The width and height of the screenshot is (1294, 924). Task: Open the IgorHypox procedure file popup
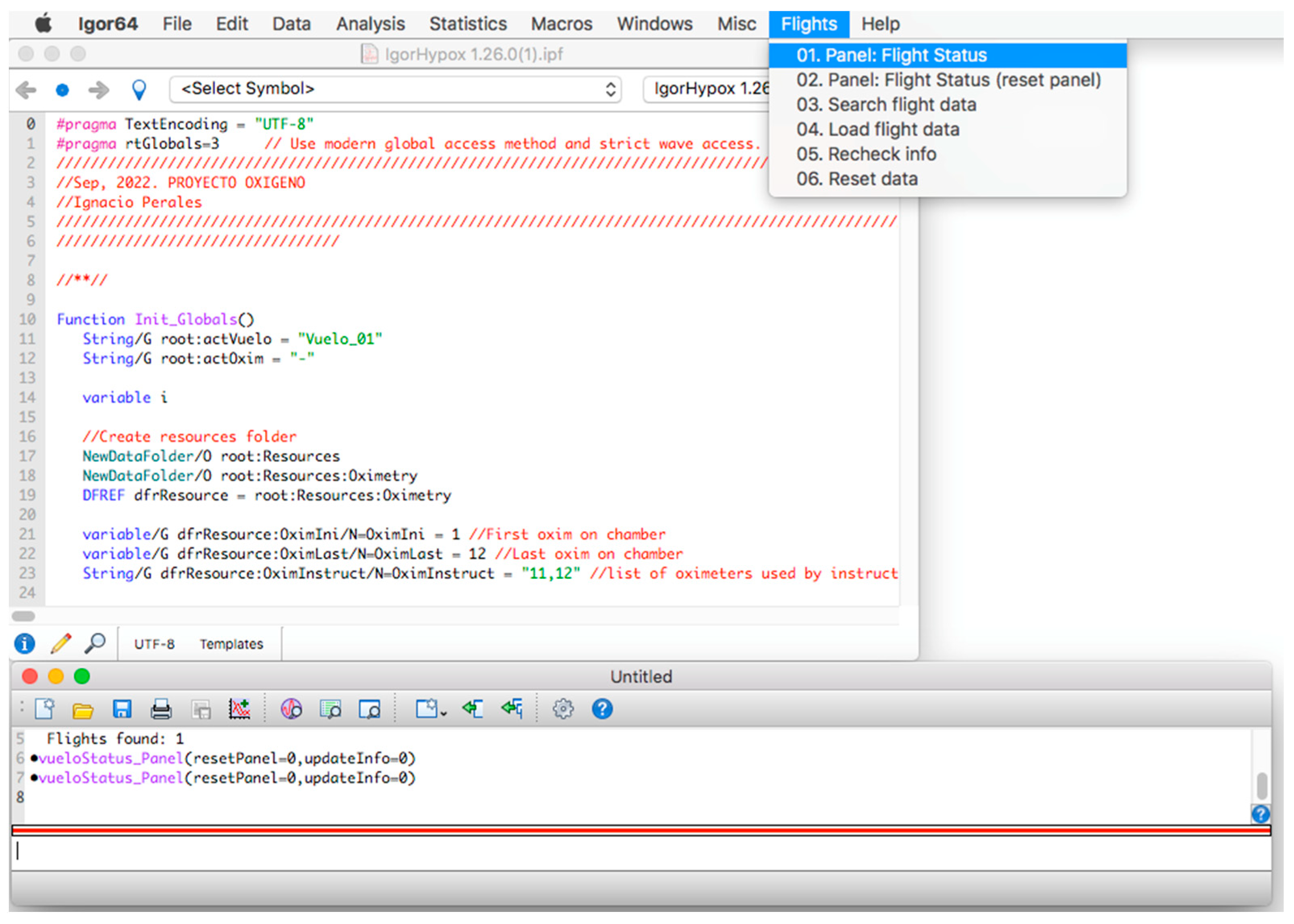[x=706, y=89]
